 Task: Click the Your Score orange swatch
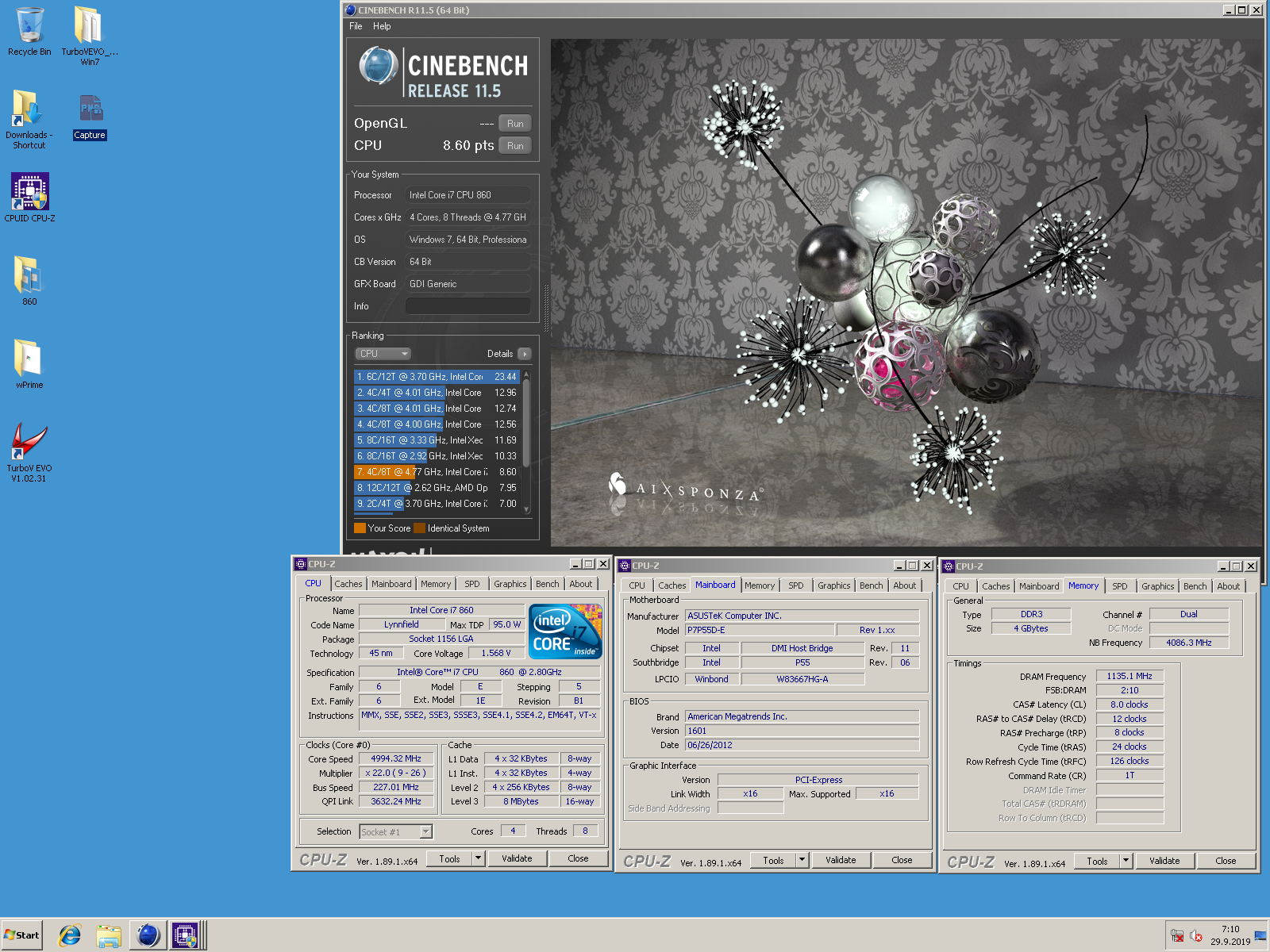click(x=360, y=528)
